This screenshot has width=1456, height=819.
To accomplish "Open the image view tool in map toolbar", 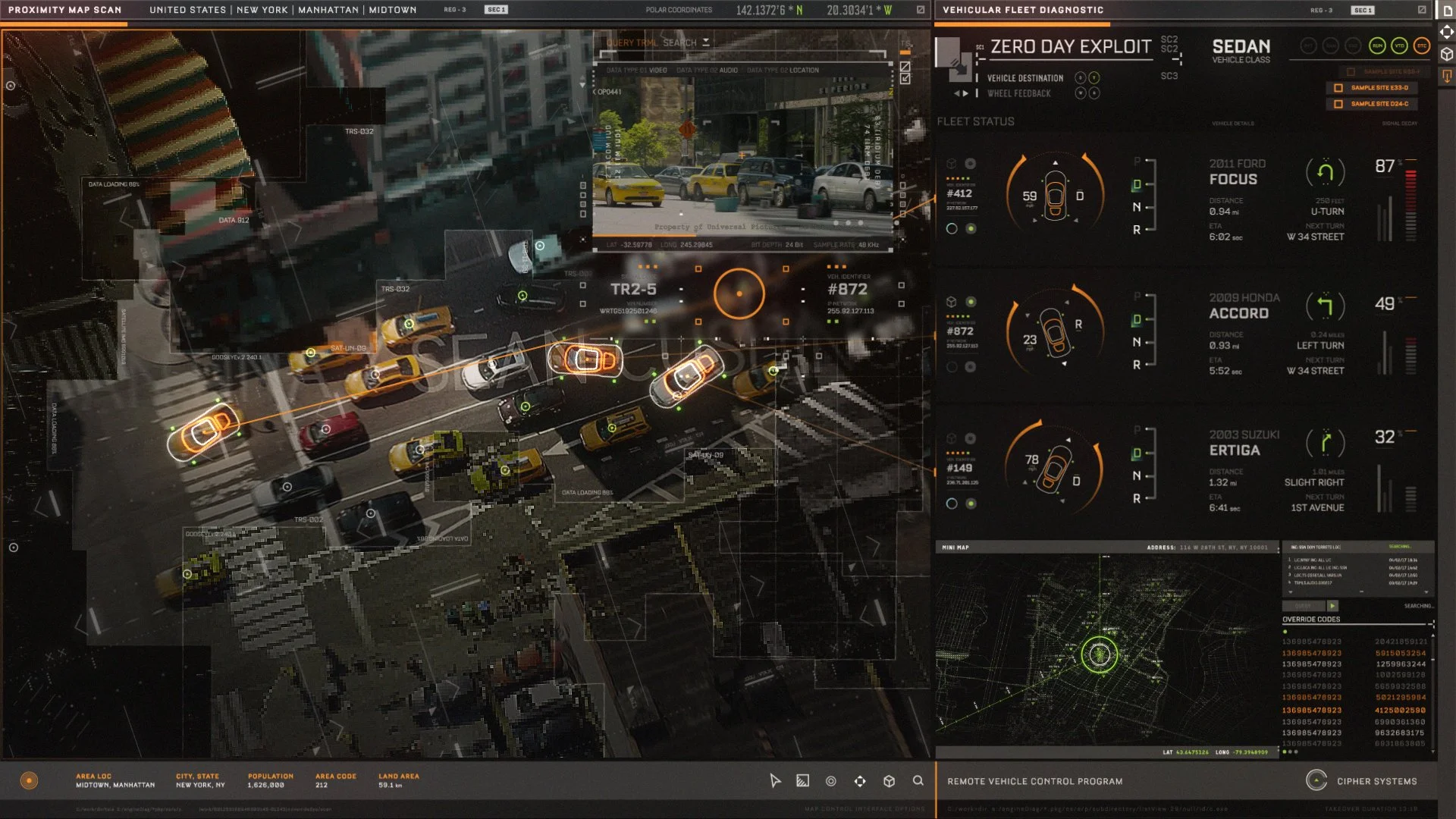I will [x=802, y=780].
